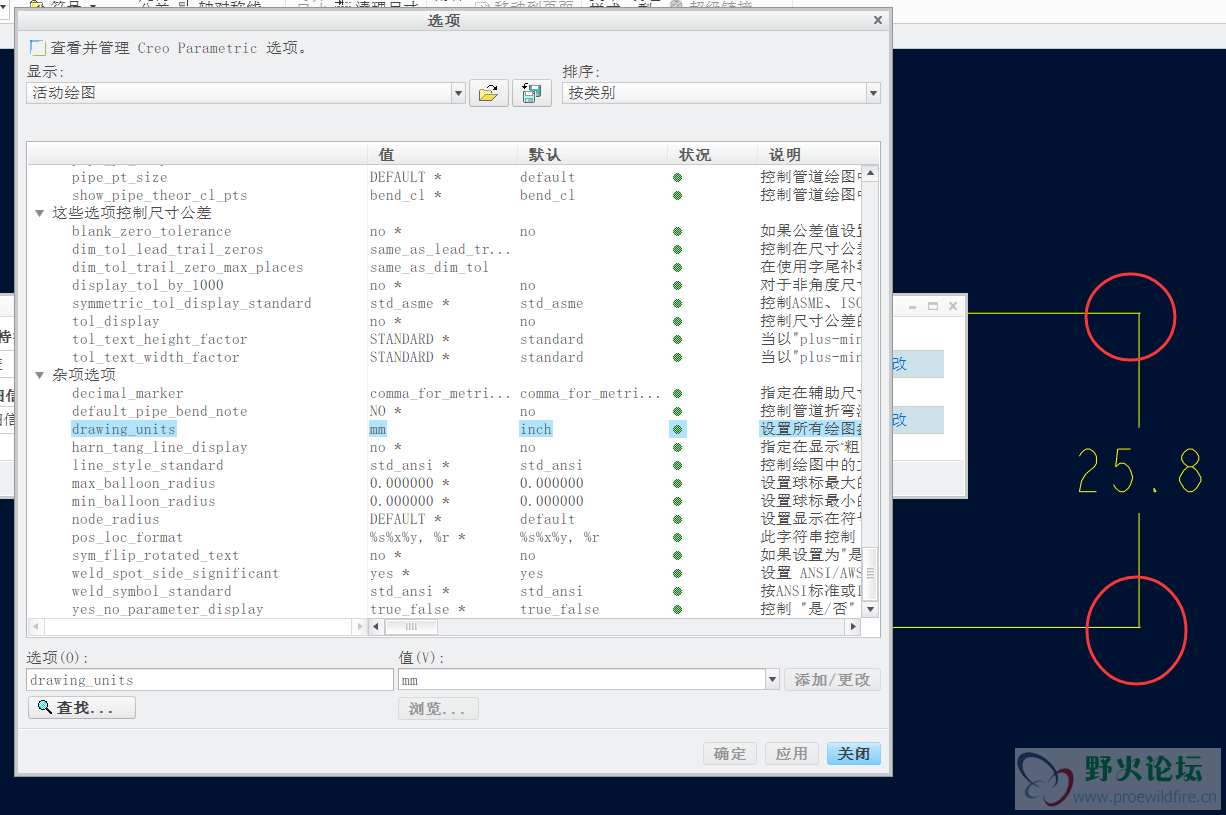
Task: Click the 应用 button
Action: click(x=792, y=754)
